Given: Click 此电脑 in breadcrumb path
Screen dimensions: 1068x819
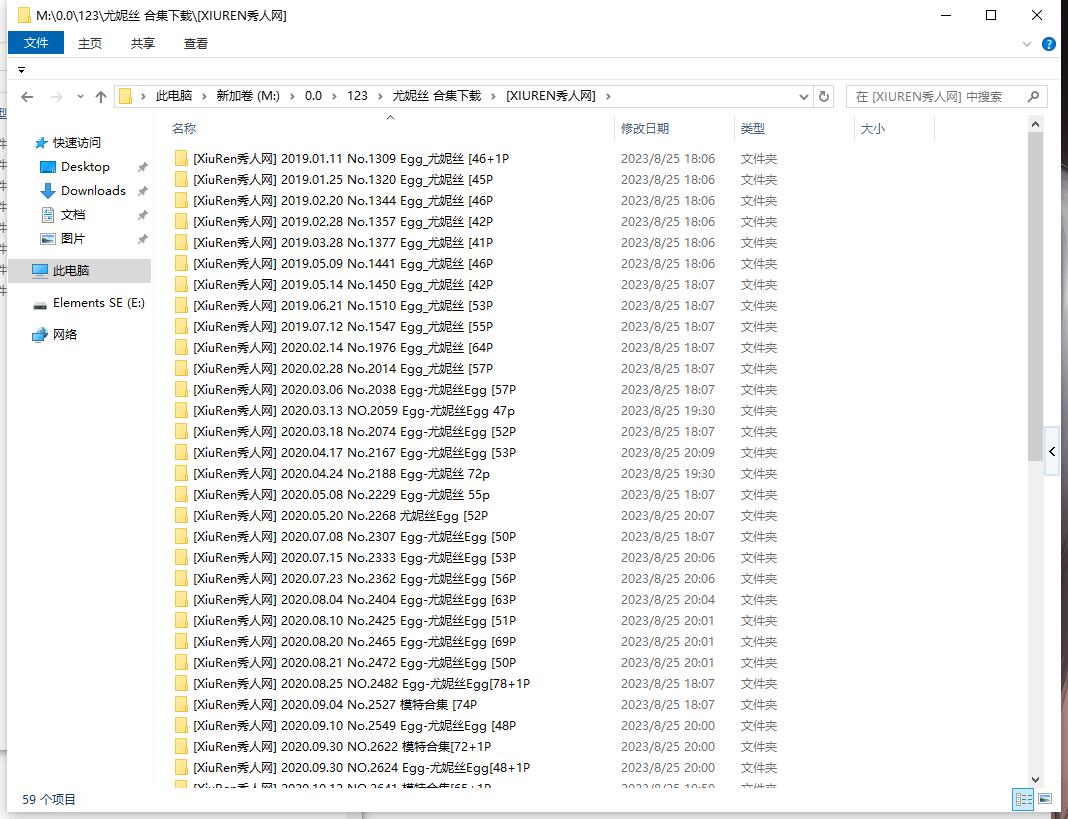Looking at the screenshot, I should click(174, 96).
